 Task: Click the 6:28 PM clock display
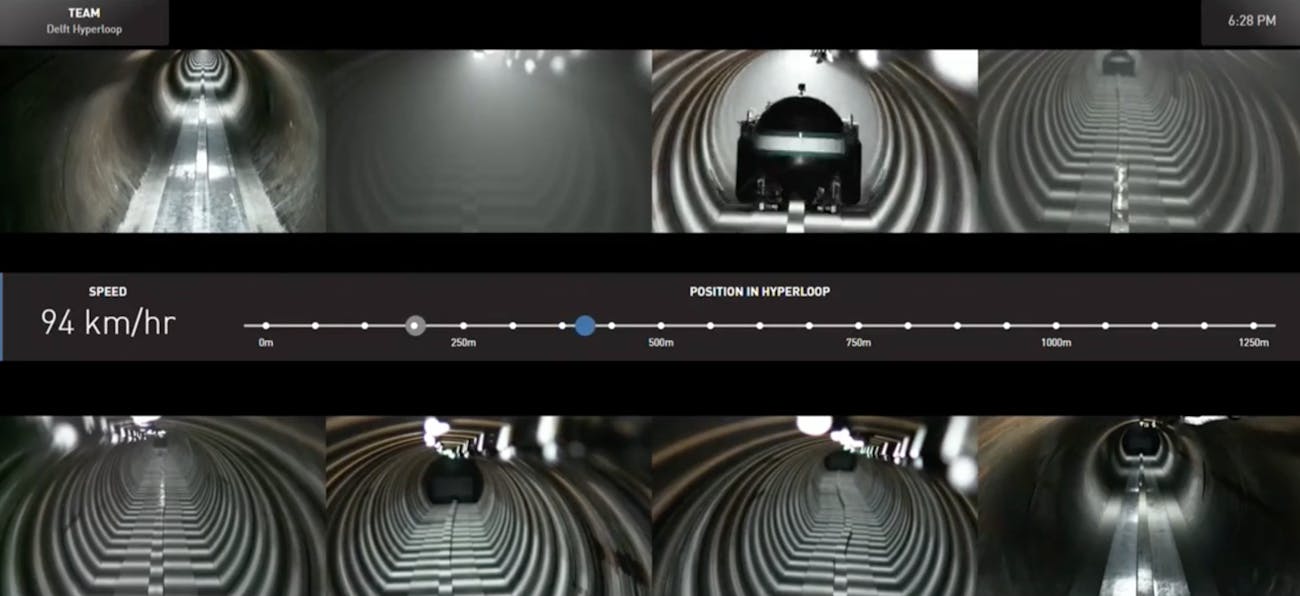[x=1250, y=22]
